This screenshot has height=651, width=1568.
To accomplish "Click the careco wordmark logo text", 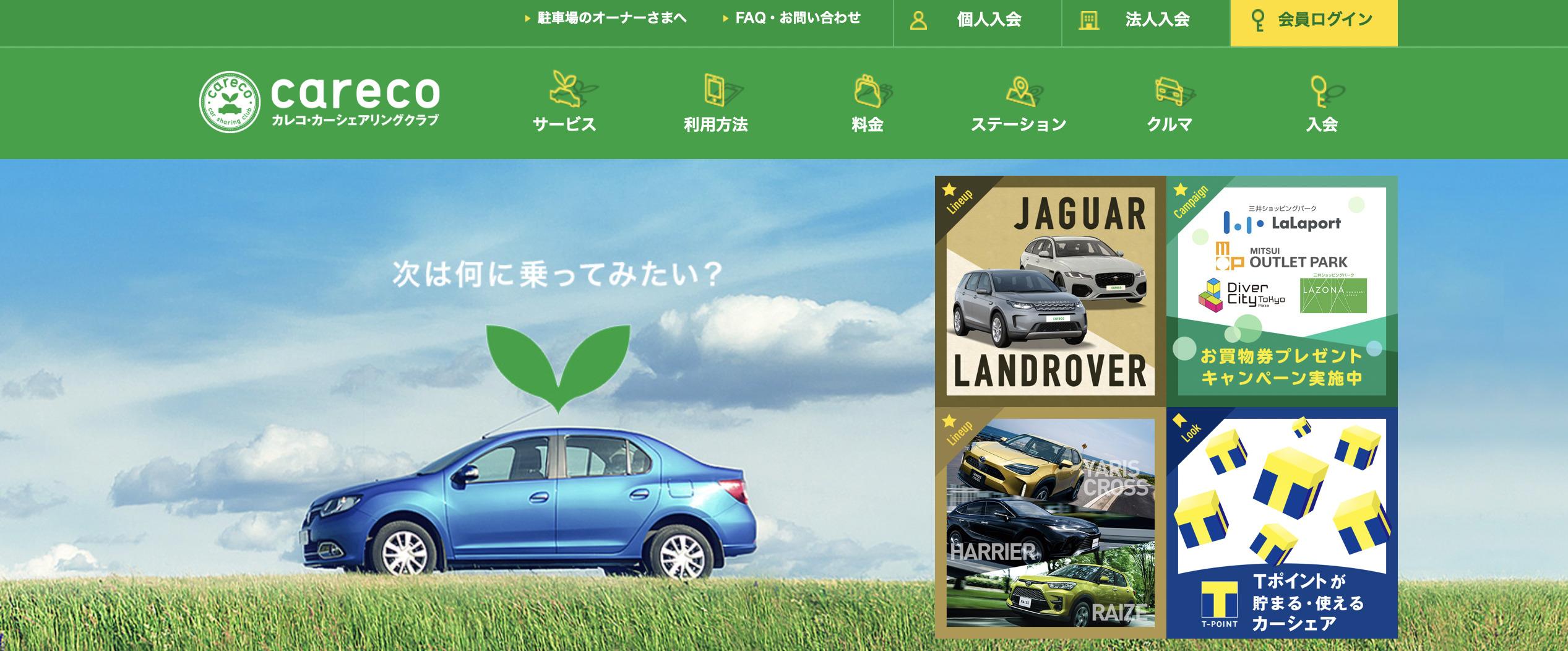I will pyautogui.click(x=355, y=93).
